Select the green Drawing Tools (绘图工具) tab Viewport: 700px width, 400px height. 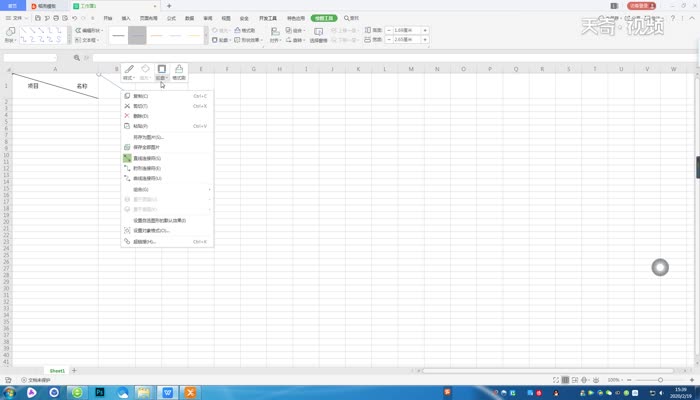pyautogui.click(x=324, y=18)
